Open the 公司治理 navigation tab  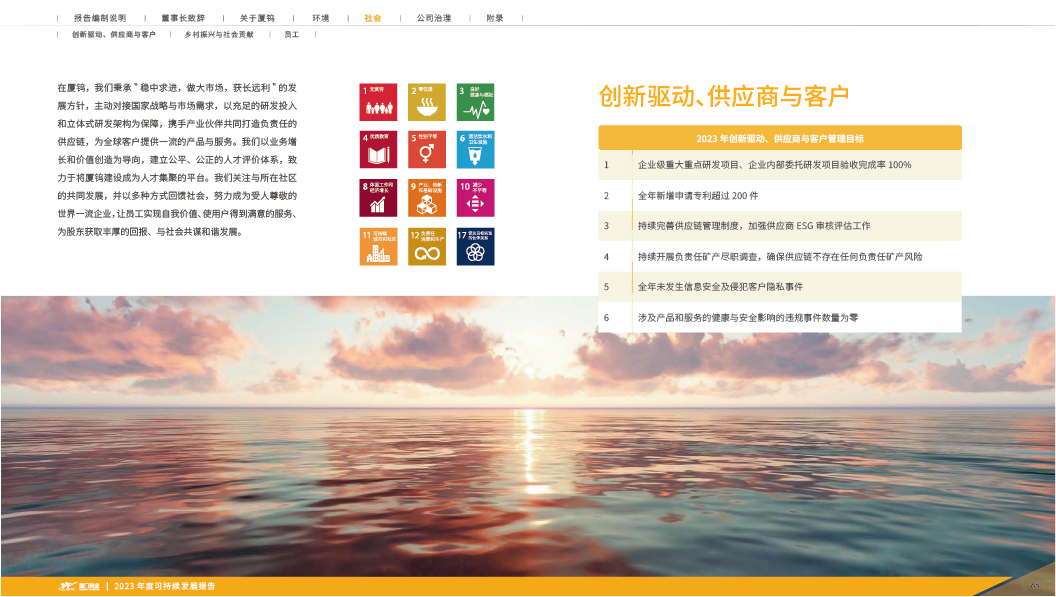[434, 18]
